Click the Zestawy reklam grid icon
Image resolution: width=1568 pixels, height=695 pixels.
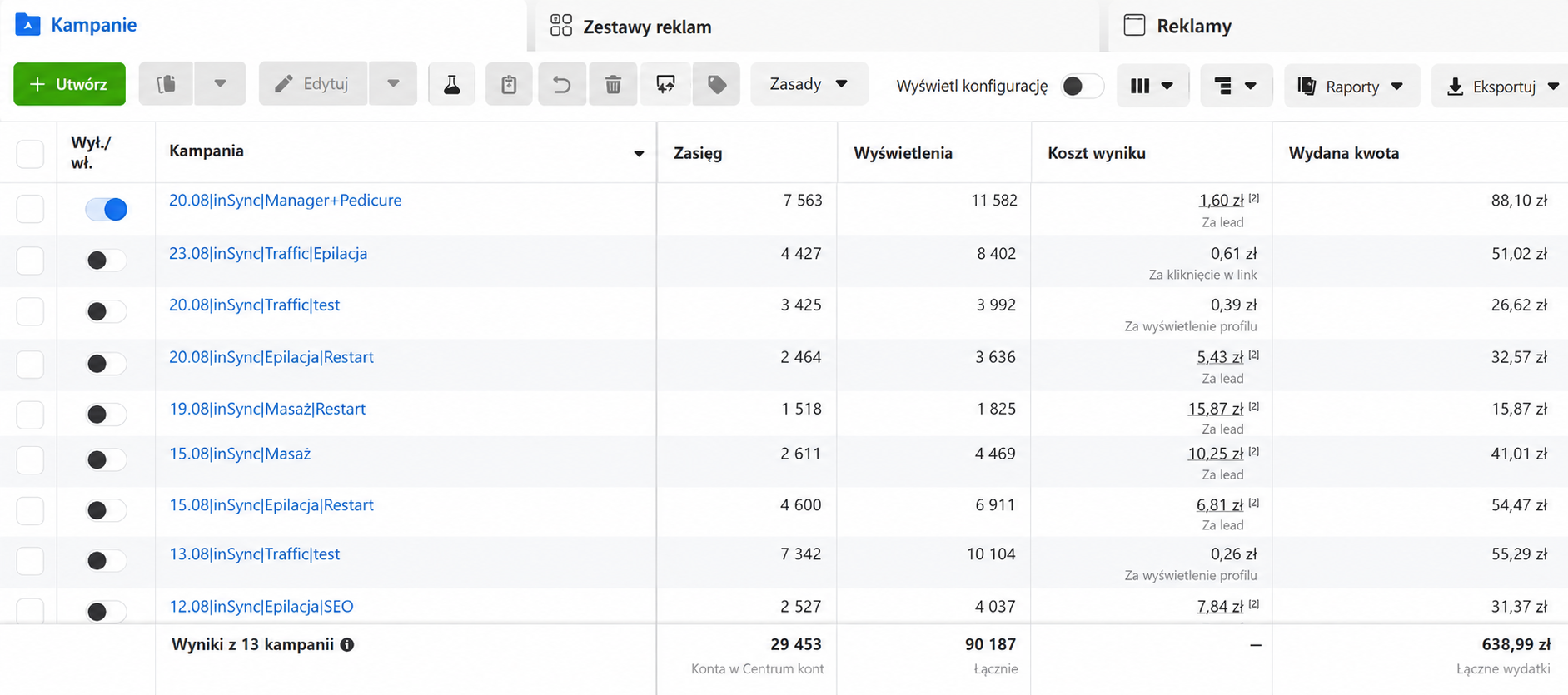pos(561,25)
